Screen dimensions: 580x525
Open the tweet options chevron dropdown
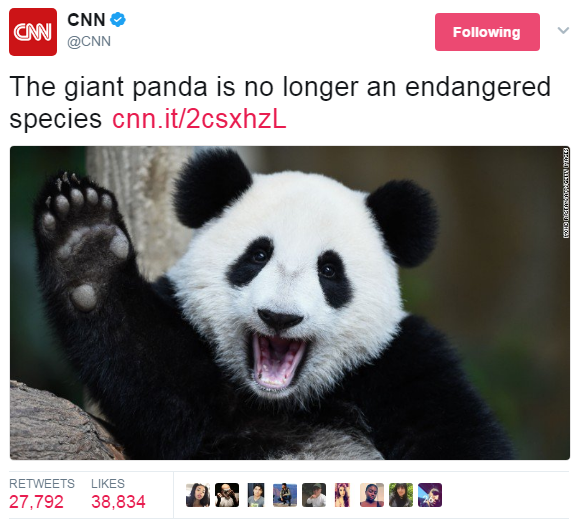[563, 30]
